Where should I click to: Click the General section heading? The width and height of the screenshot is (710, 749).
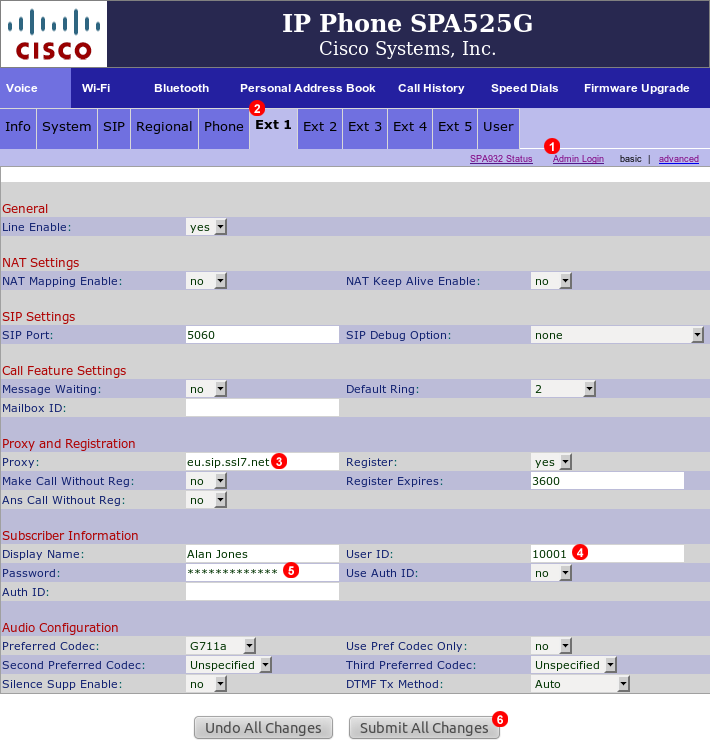coord(25,209)
